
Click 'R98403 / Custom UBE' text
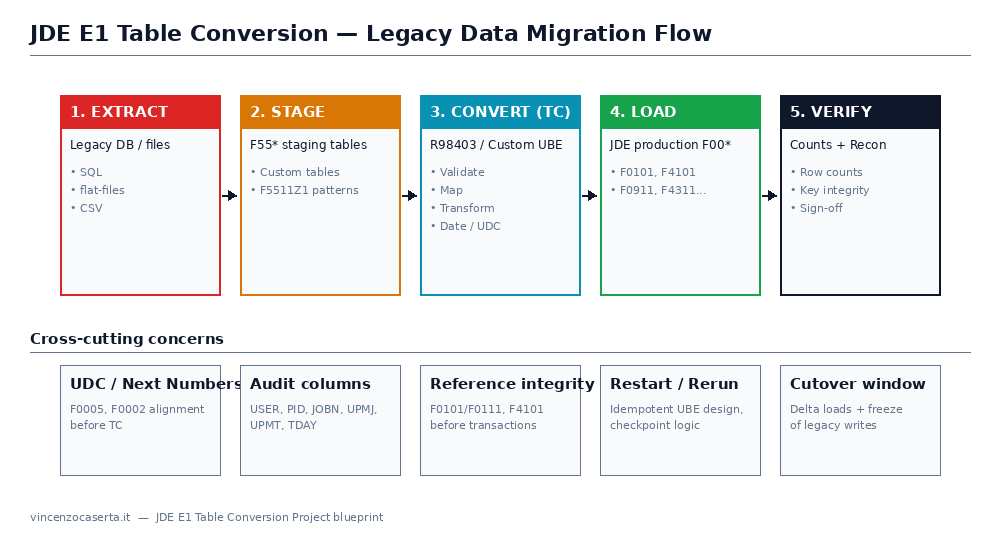[x=496, y=145]
